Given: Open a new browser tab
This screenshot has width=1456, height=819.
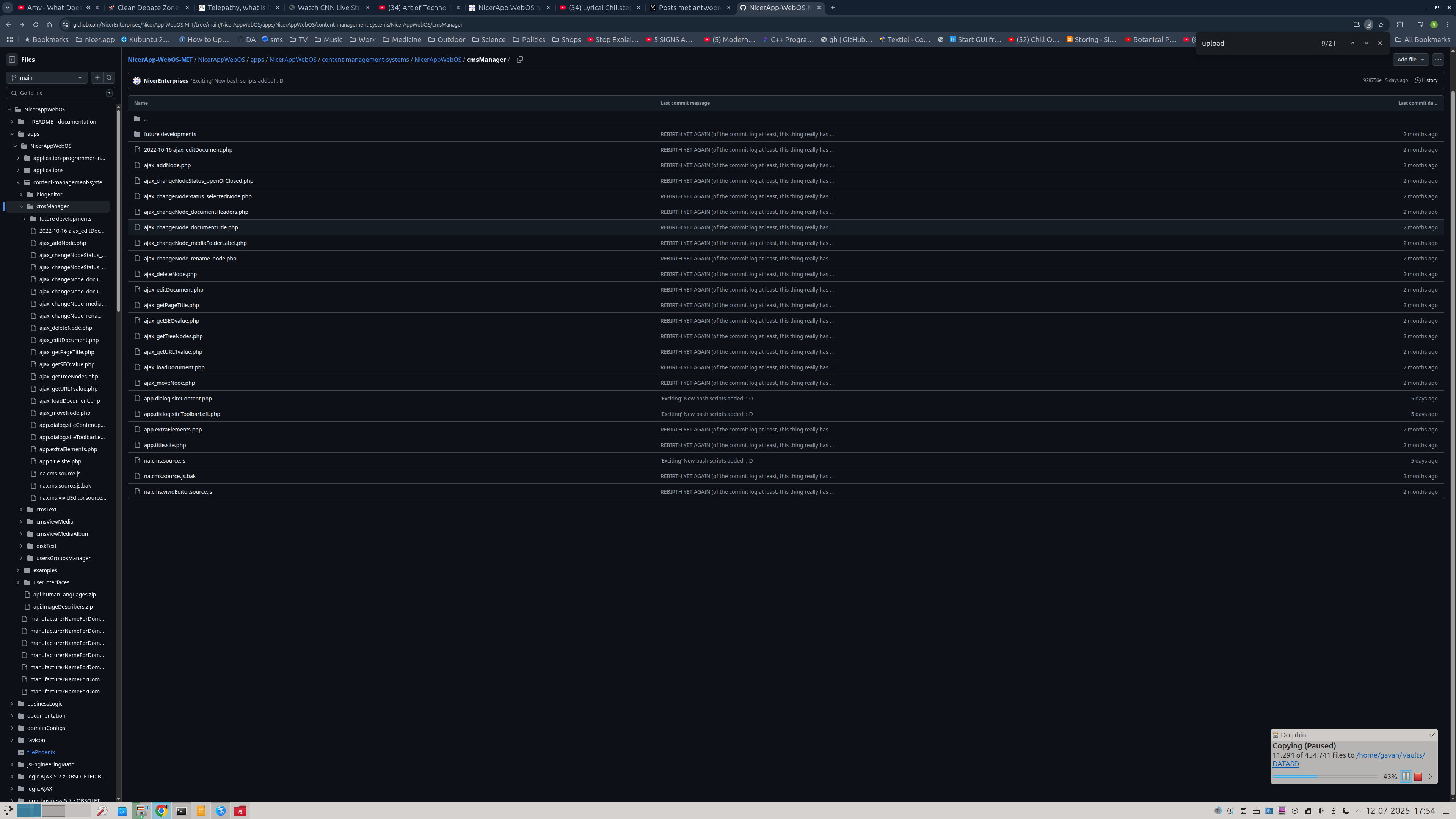Looking at the screenshot, I should pos(833,8).
